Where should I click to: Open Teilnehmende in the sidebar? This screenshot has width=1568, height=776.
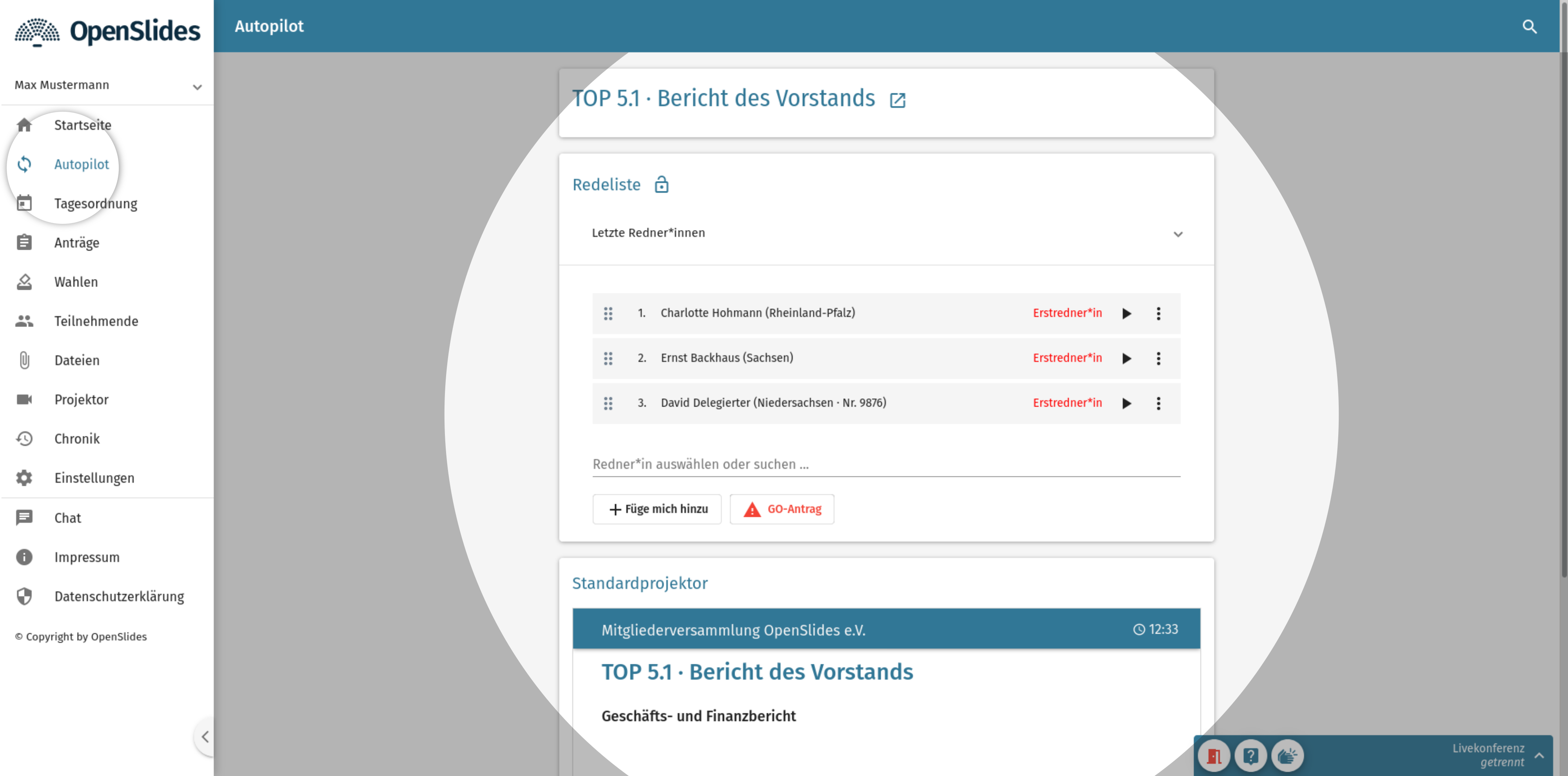click(x=108, y=322)
